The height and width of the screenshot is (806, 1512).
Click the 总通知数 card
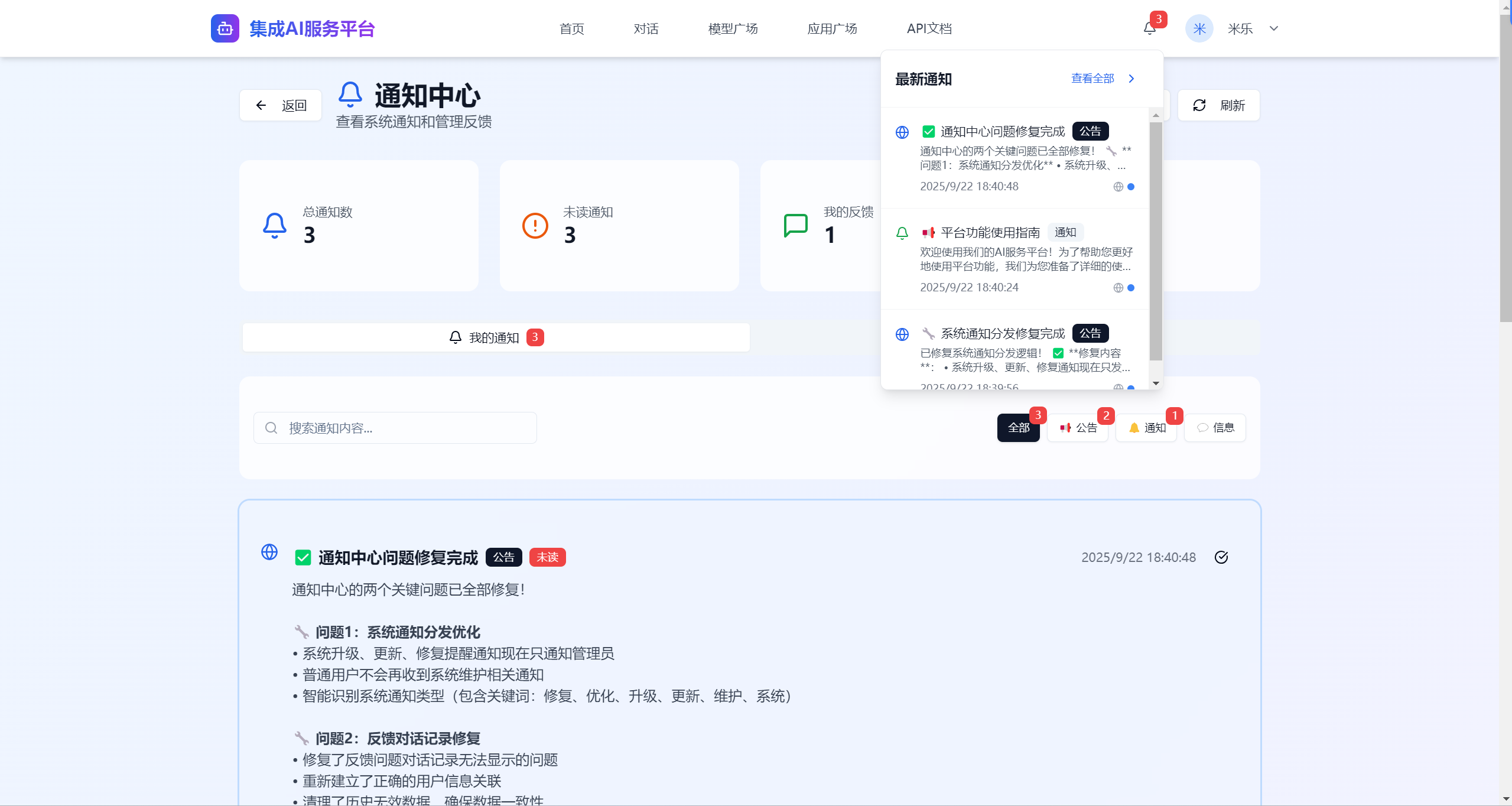359,225
